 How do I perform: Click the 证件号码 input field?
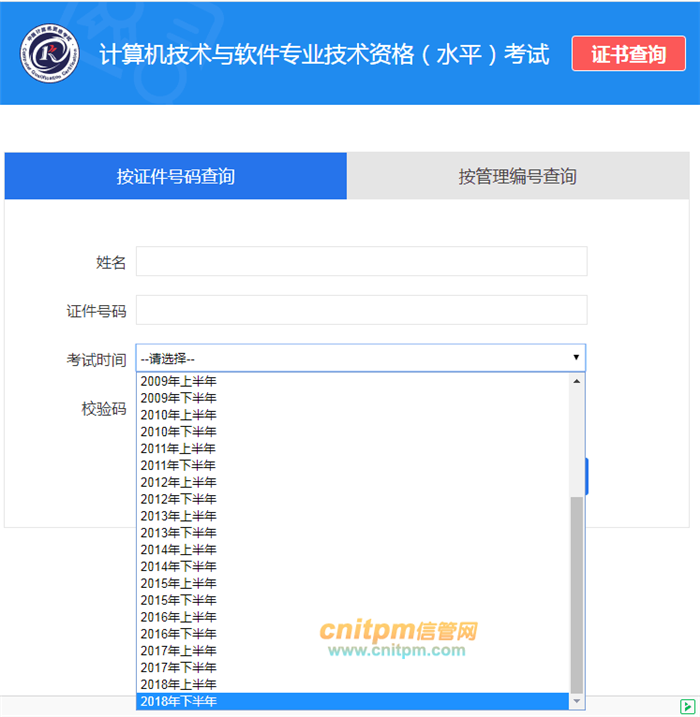tap(361, 311)
